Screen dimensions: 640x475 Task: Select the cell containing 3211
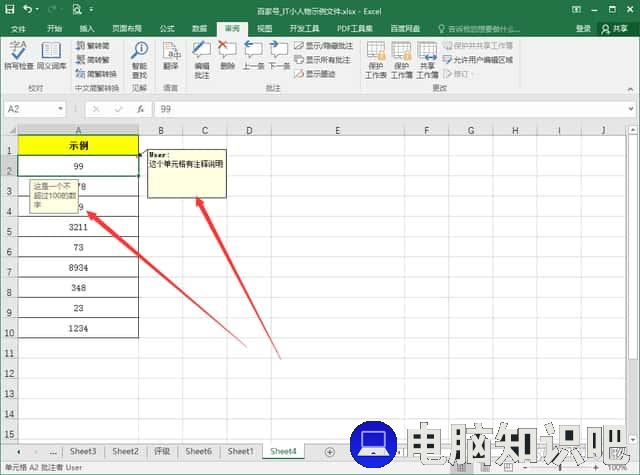(78, 227)
